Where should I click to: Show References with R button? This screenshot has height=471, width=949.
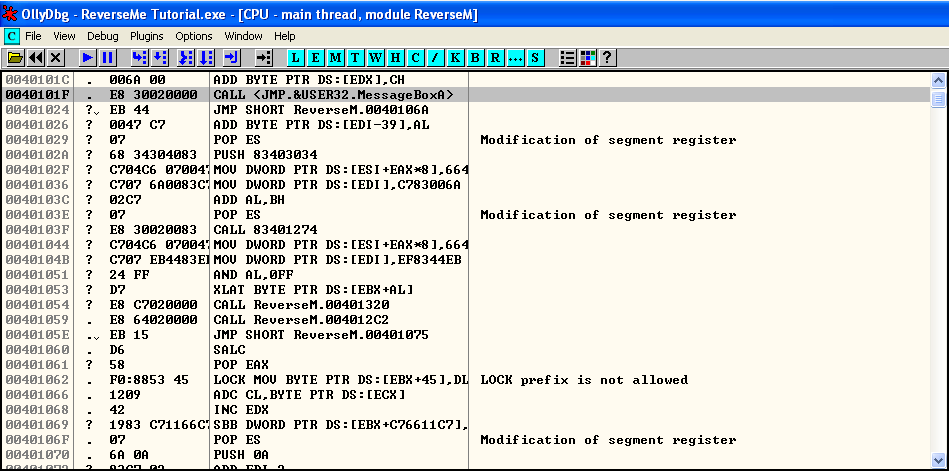click(495, 58)
